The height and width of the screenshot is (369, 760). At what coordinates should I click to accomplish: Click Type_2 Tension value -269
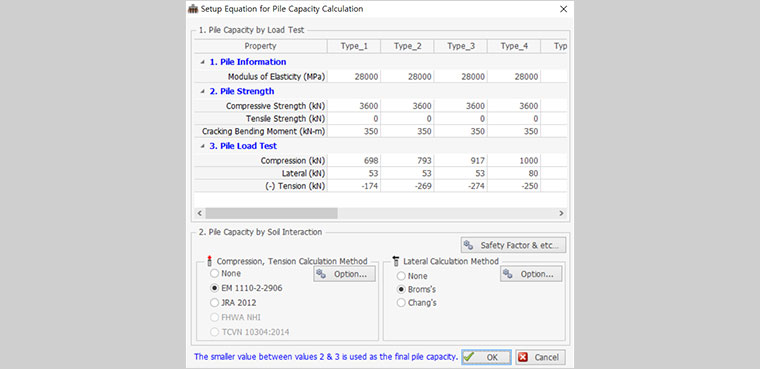point(408,186)
